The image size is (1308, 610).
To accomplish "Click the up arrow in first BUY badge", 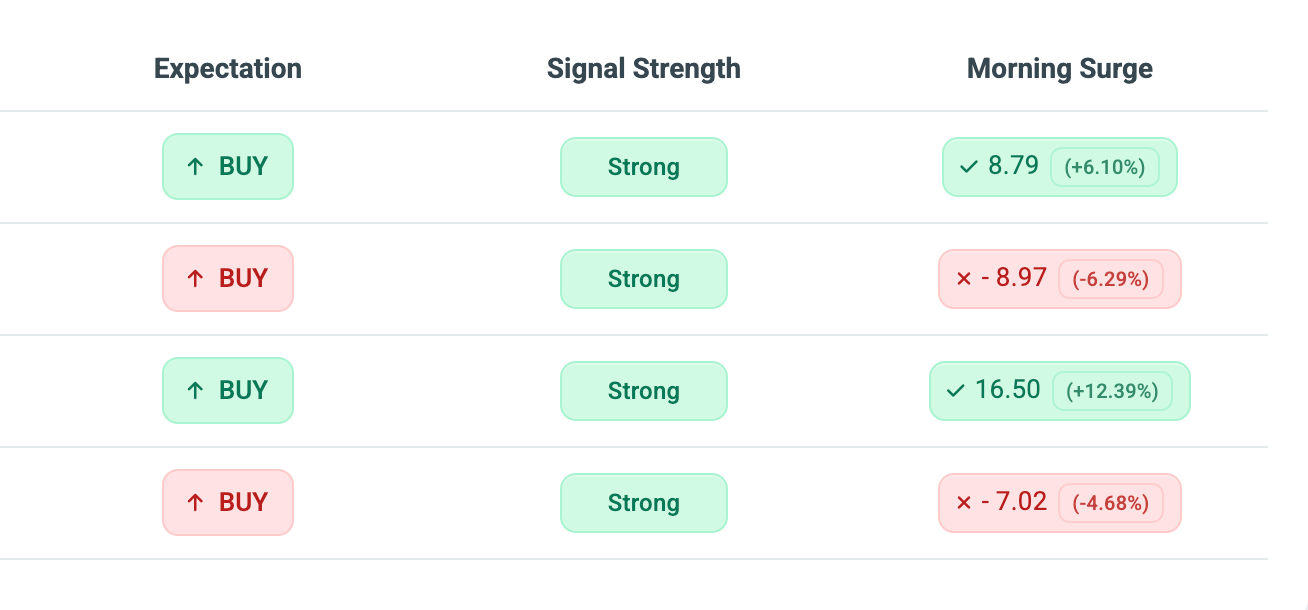I will [x=196, y=167].
